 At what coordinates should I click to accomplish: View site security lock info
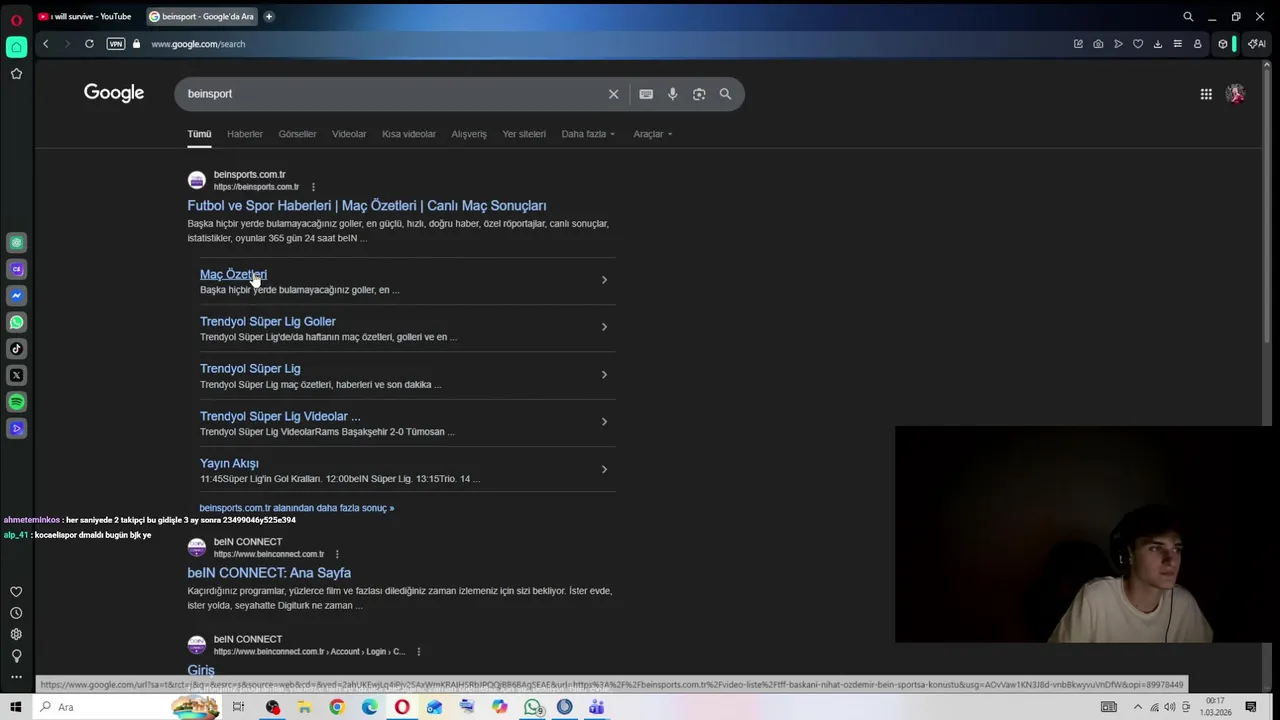click(137, 44)
